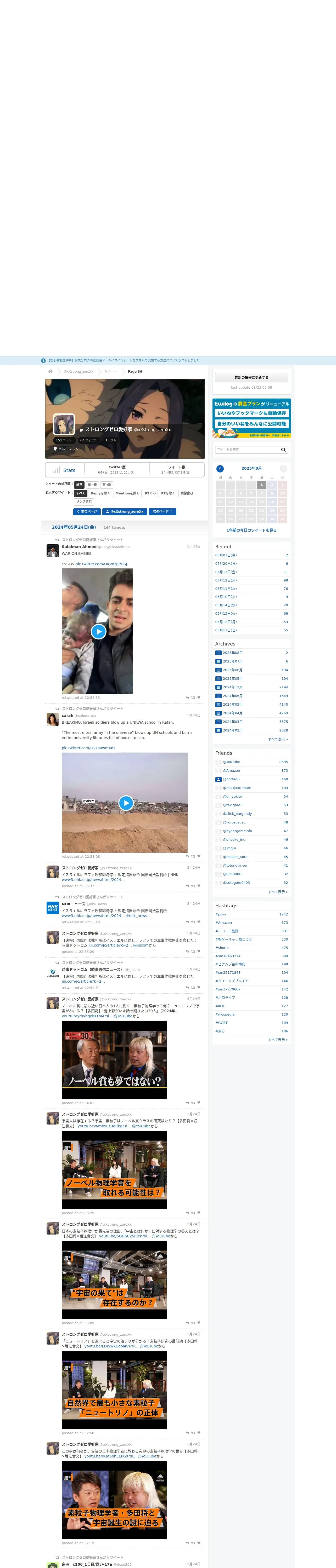Image resolution: width=336 pixels, height=1568 pixels.
Task: Open the pic.twitter.com/O2znawm46s link
Action: point(88,748)
